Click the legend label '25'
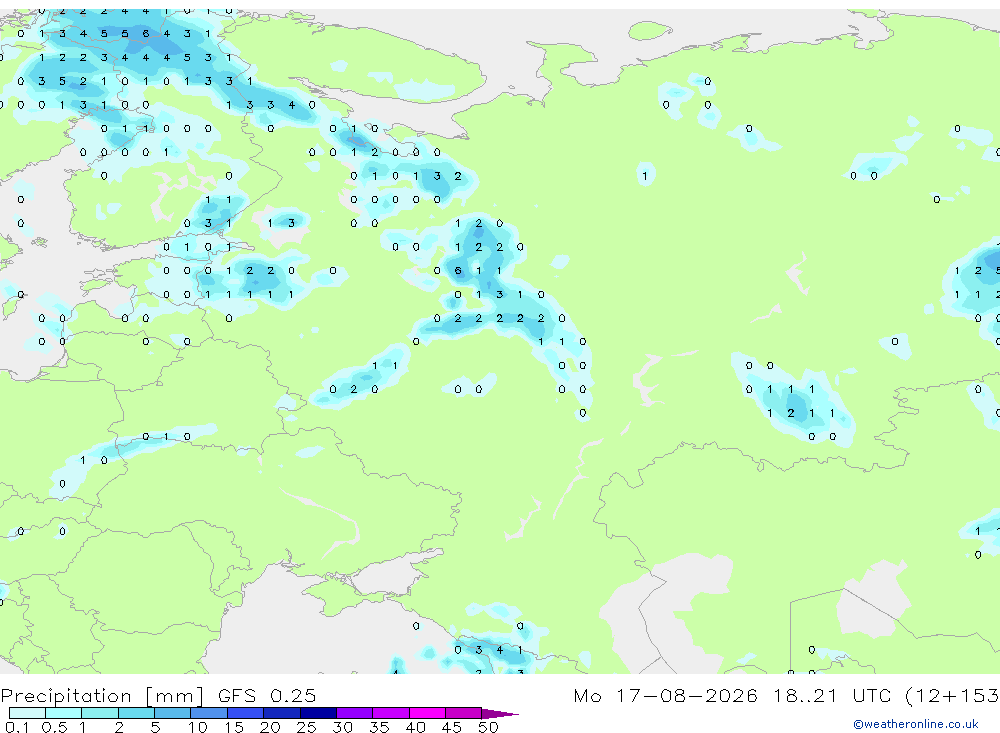Viewport: 1000px width, 733px height. (306, 727)
